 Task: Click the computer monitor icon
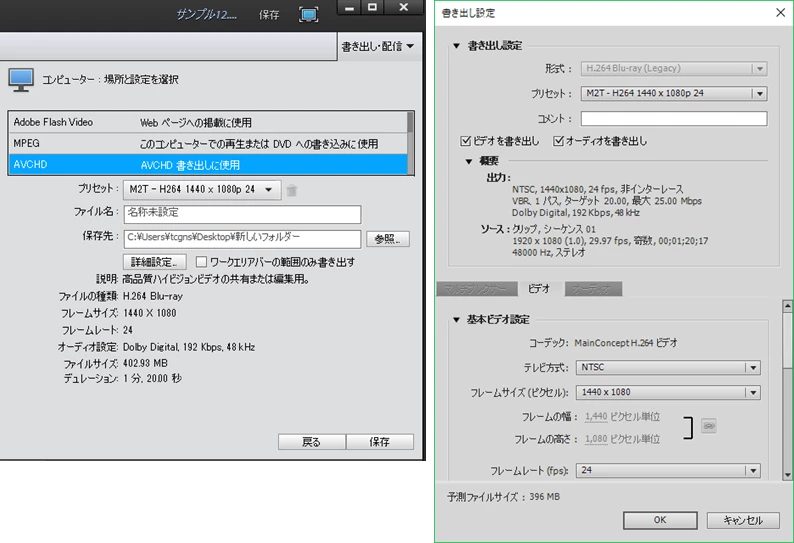[x=21, y=80]
